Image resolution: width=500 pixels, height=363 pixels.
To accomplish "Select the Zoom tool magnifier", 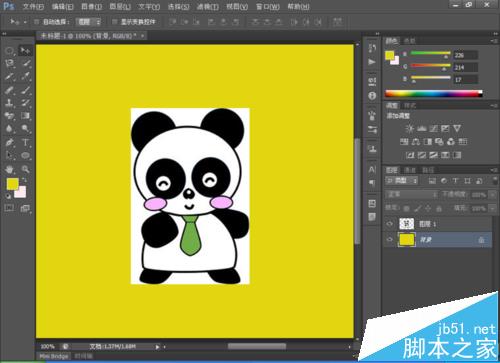I will (x=25, y=169).
